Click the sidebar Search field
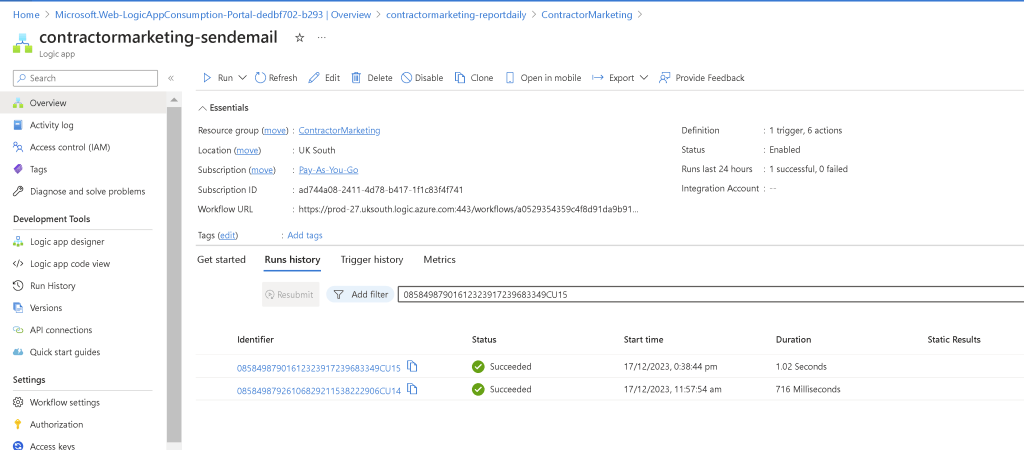 pos(86,78)
